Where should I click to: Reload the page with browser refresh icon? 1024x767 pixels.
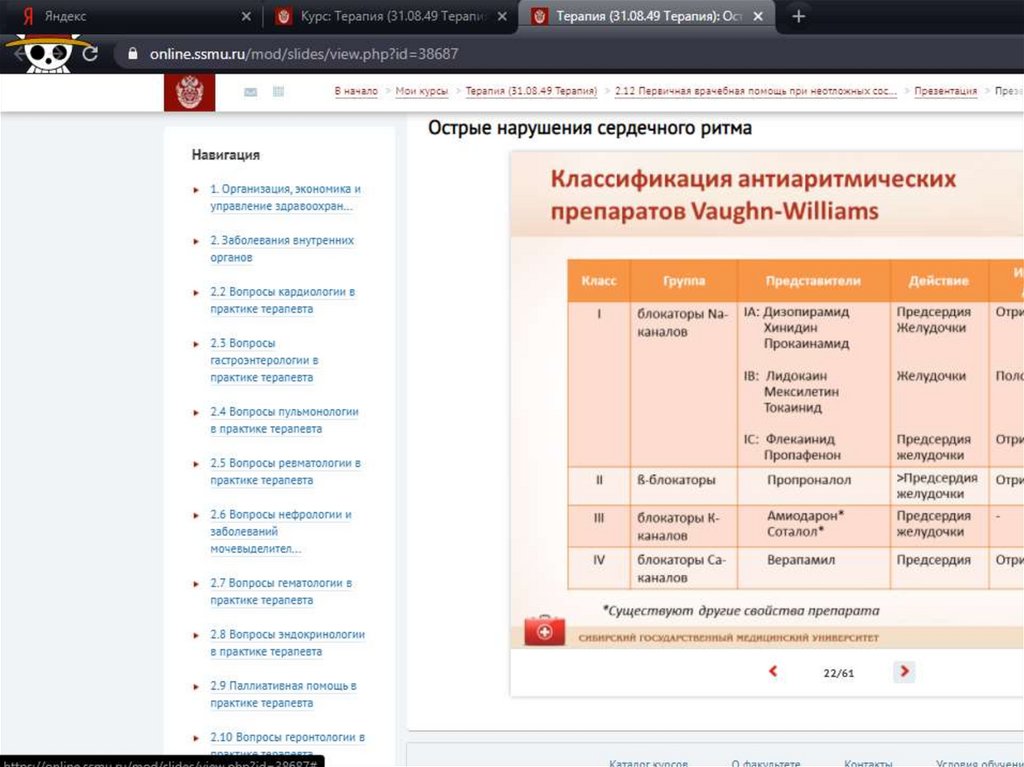coord(90,54)
